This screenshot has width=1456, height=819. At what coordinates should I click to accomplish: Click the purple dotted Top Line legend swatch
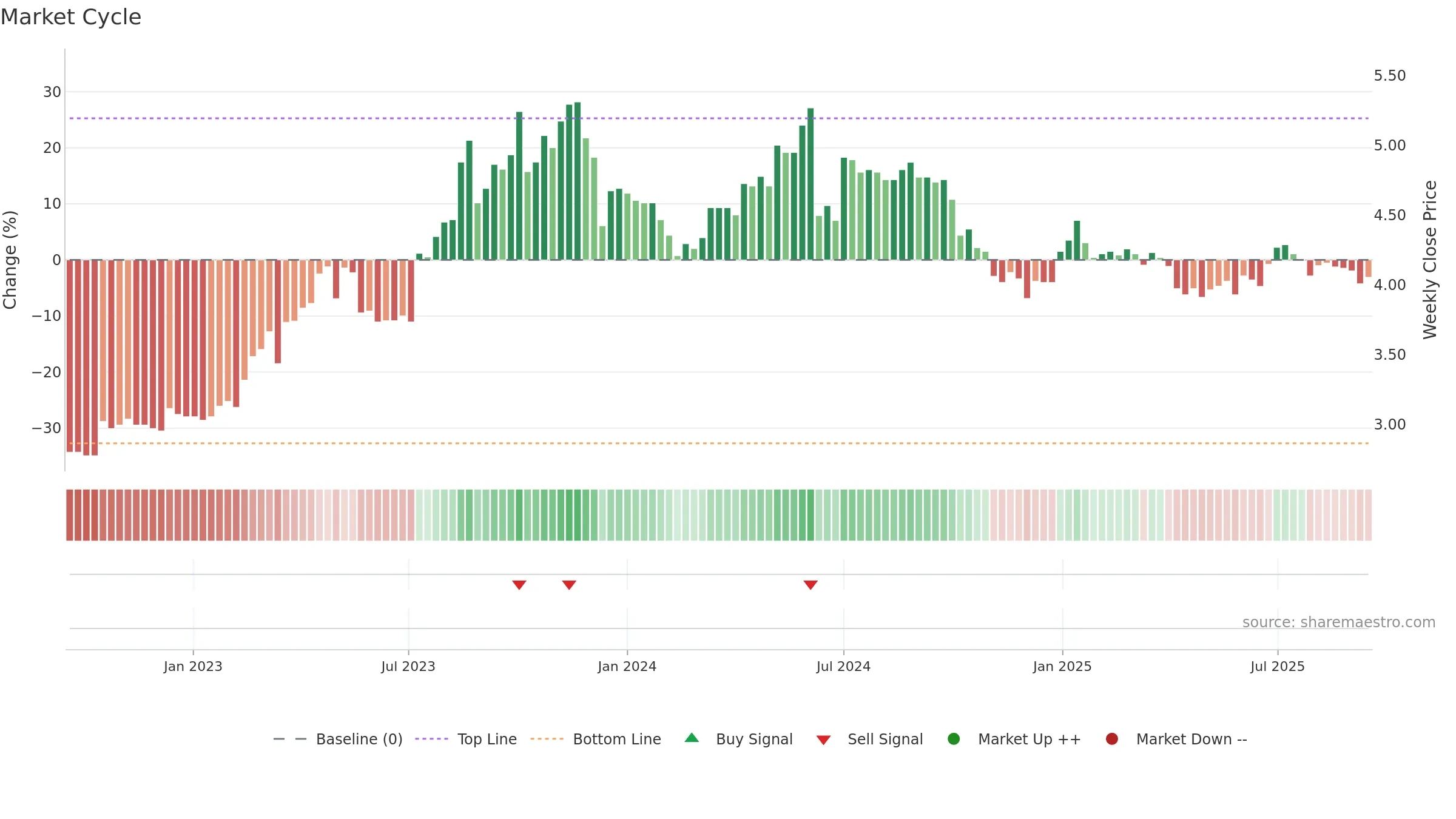coord(431,739)
